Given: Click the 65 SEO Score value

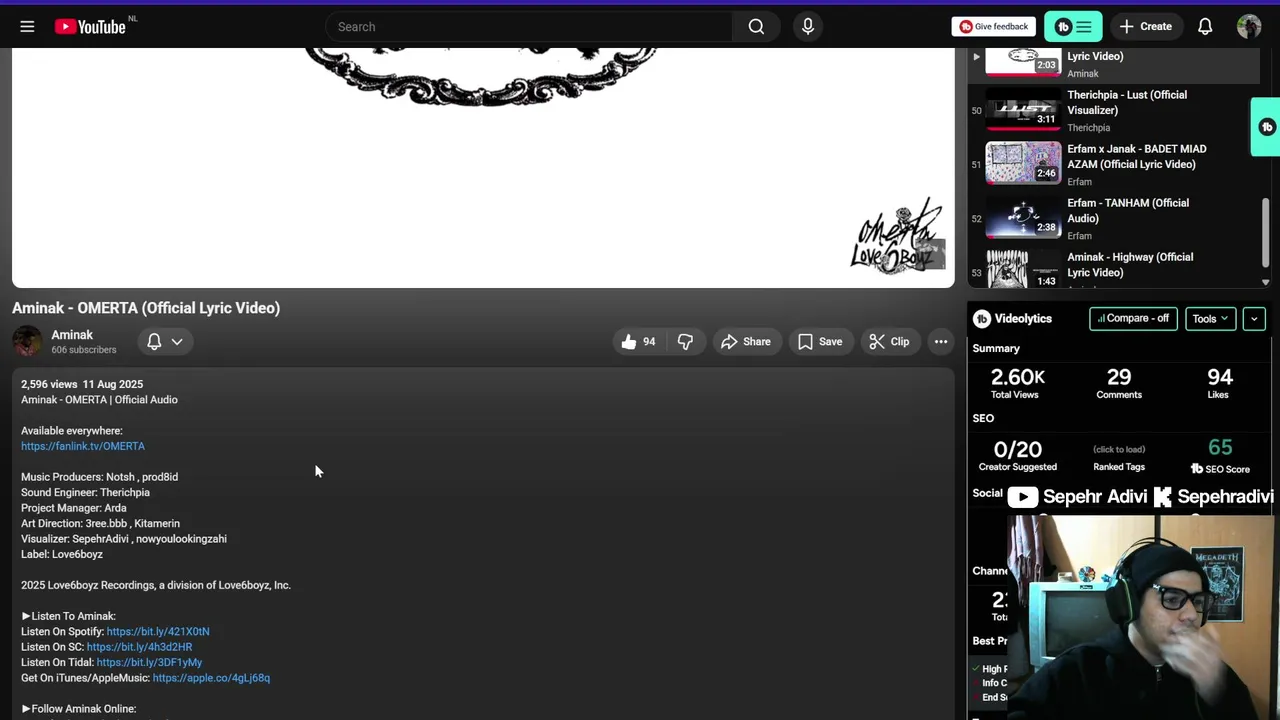Looking at the screenshot, I should click(x=1220, y=448).
